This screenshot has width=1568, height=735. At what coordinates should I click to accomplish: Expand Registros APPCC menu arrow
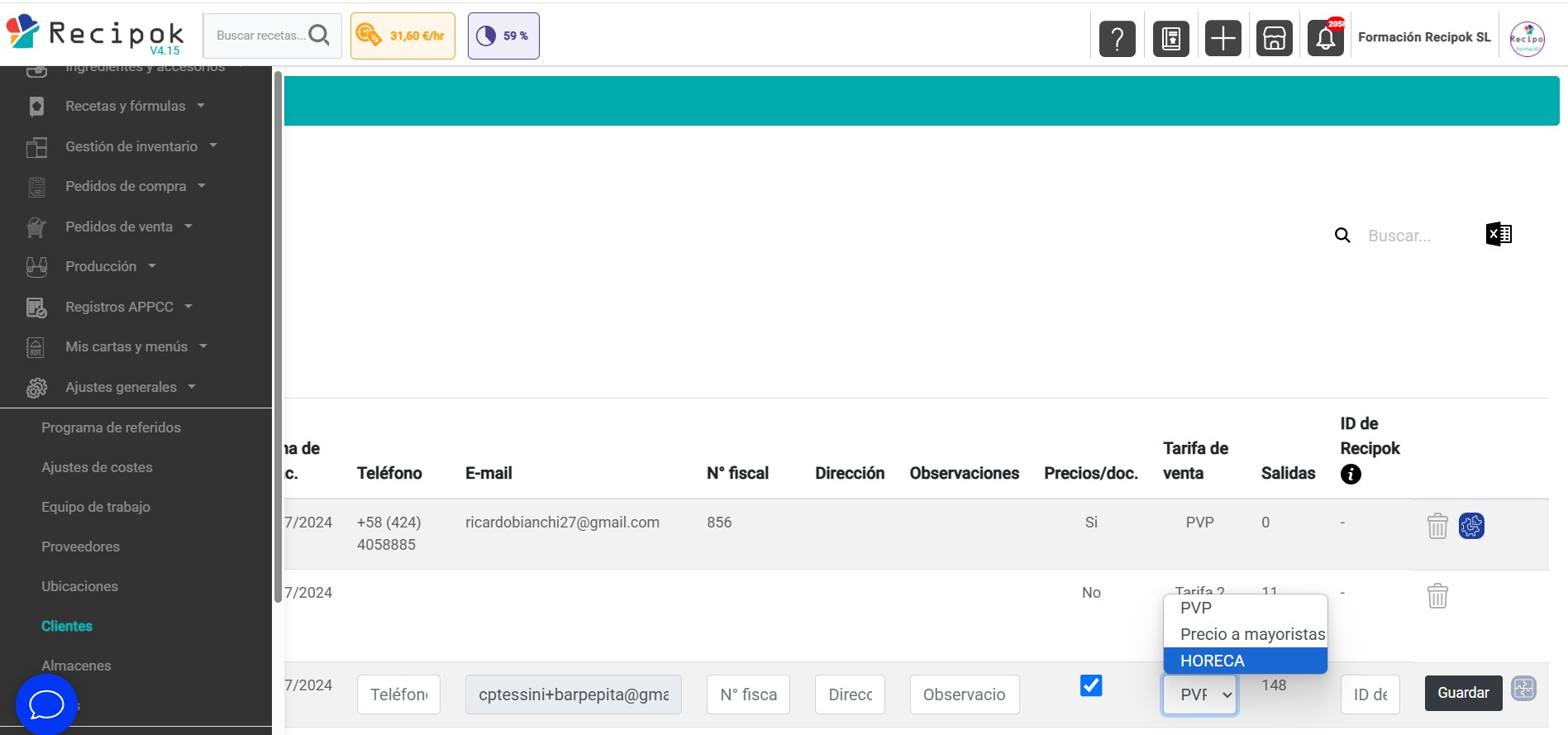[188, 306]
